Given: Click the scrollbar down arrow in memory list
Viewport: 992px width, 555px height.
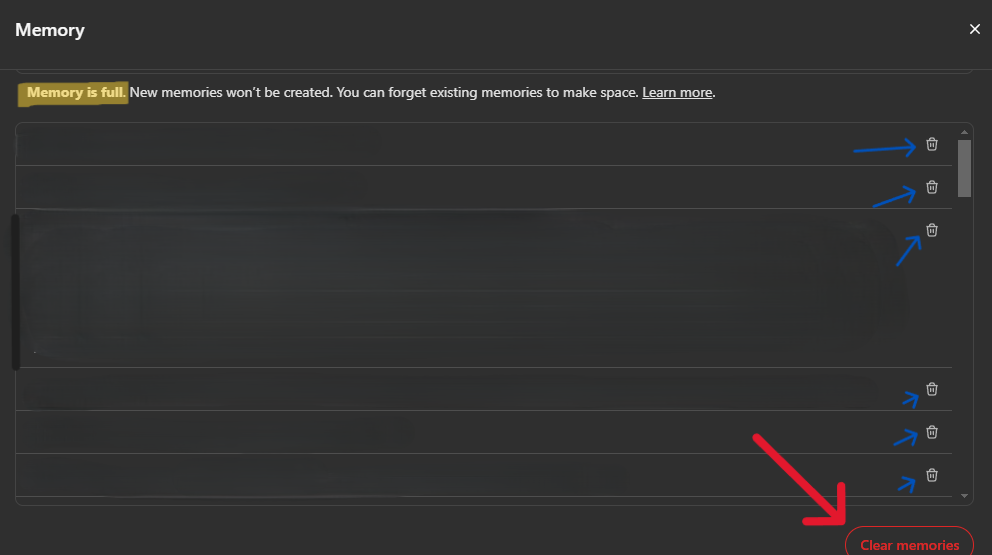Looking at the screenshot, I should pos(964,496).
